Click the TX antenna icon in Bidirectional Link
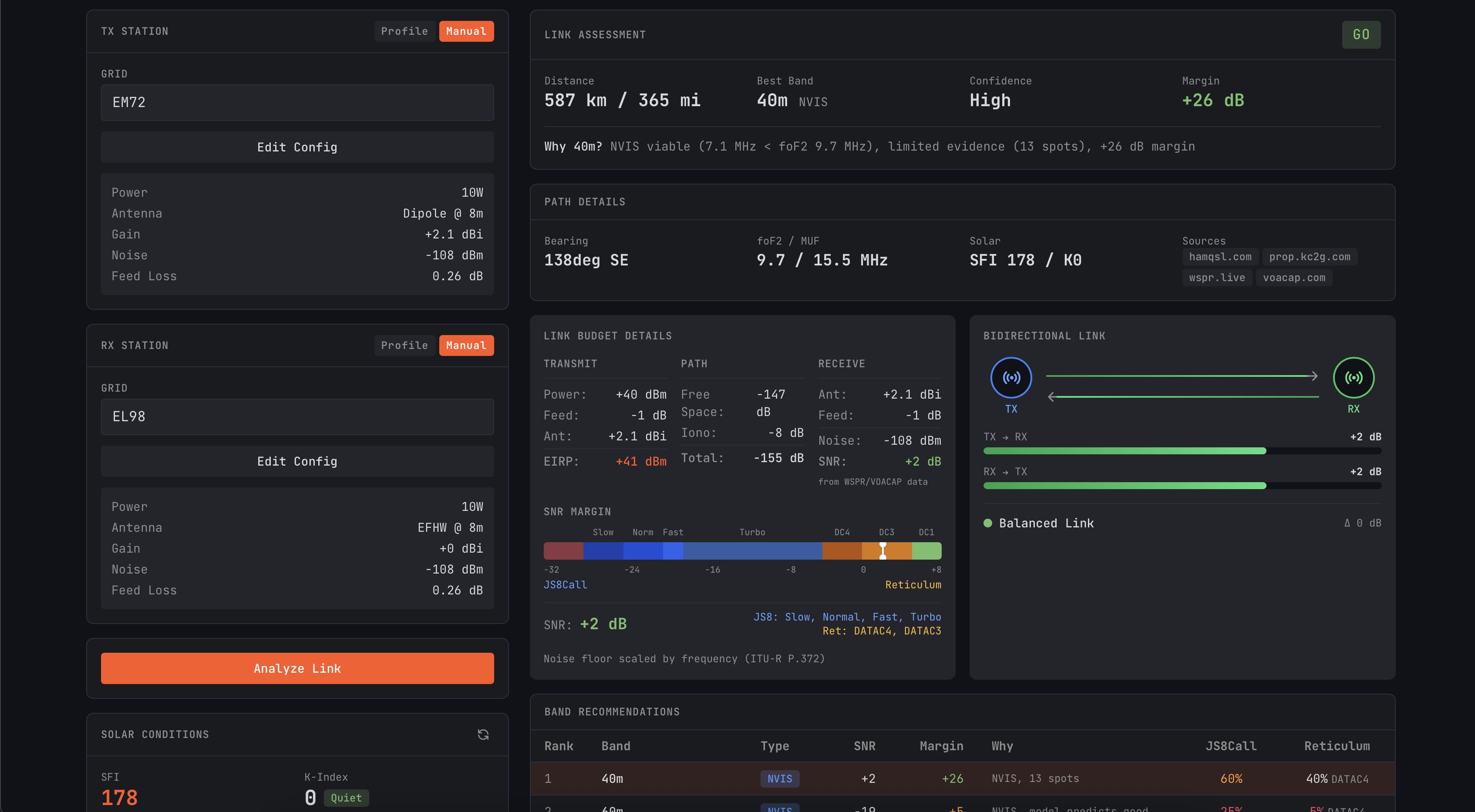Screen dimensions: 1475x812 [1010, 378]
